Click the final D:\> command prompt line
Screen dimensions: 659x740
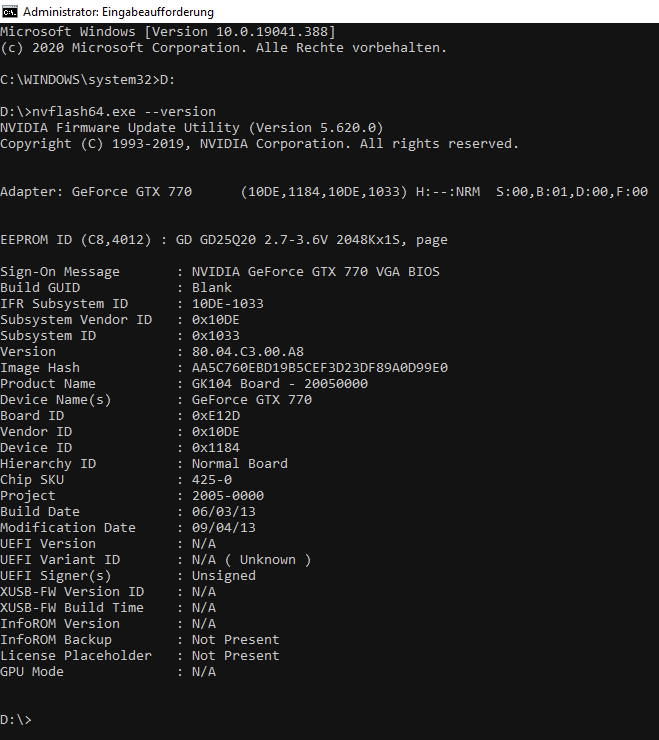pyautogui.click(x=16, y=719)
